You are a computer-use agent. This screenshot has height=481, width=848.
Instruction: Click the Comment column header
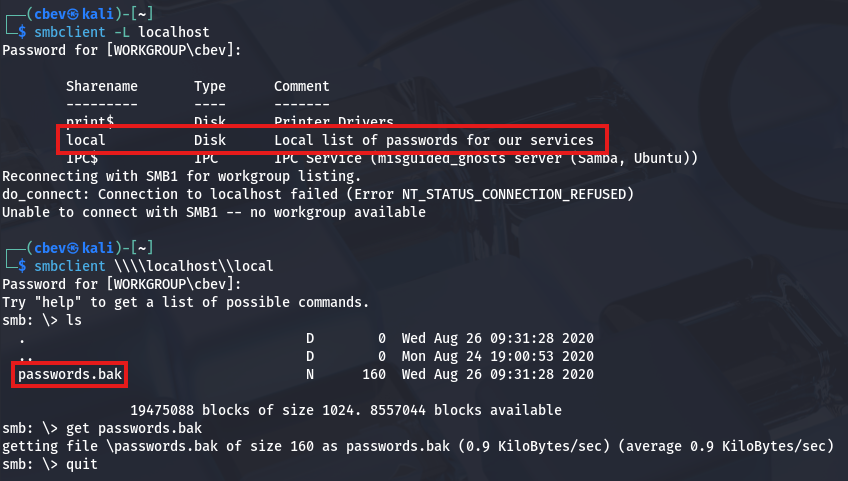click(302, 86)
